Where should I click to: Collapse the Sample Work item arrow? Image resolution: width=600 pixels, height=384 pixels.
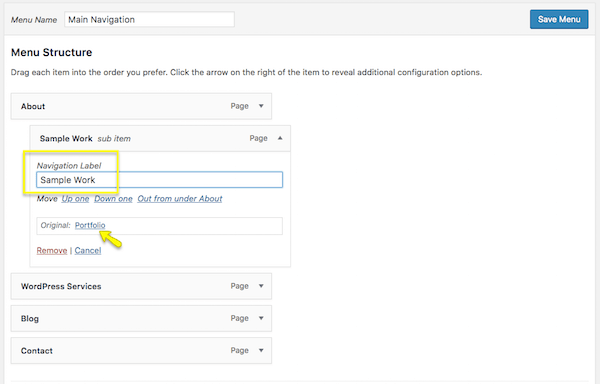pyautogui.click(x=280, y=138)
